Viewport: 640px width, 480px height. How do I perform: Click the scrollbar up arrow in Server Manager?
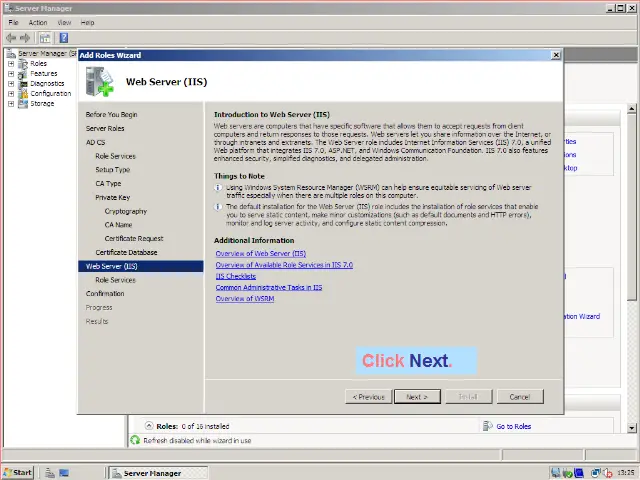pyautogui.click(x=631, y=108)
